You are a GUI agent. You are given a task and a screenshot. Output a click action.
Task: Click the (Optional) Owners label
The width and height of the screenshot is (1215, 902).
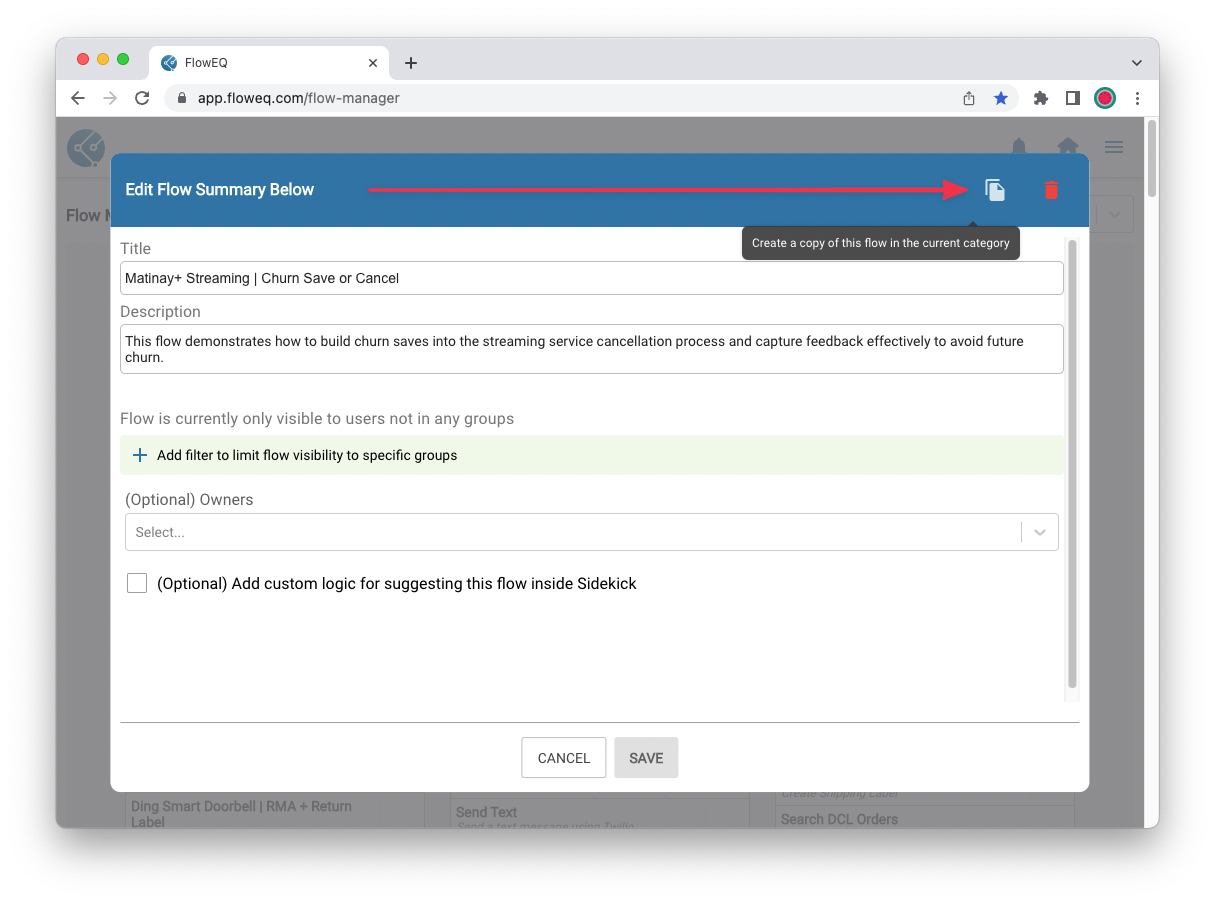click(x=189, y=499)
